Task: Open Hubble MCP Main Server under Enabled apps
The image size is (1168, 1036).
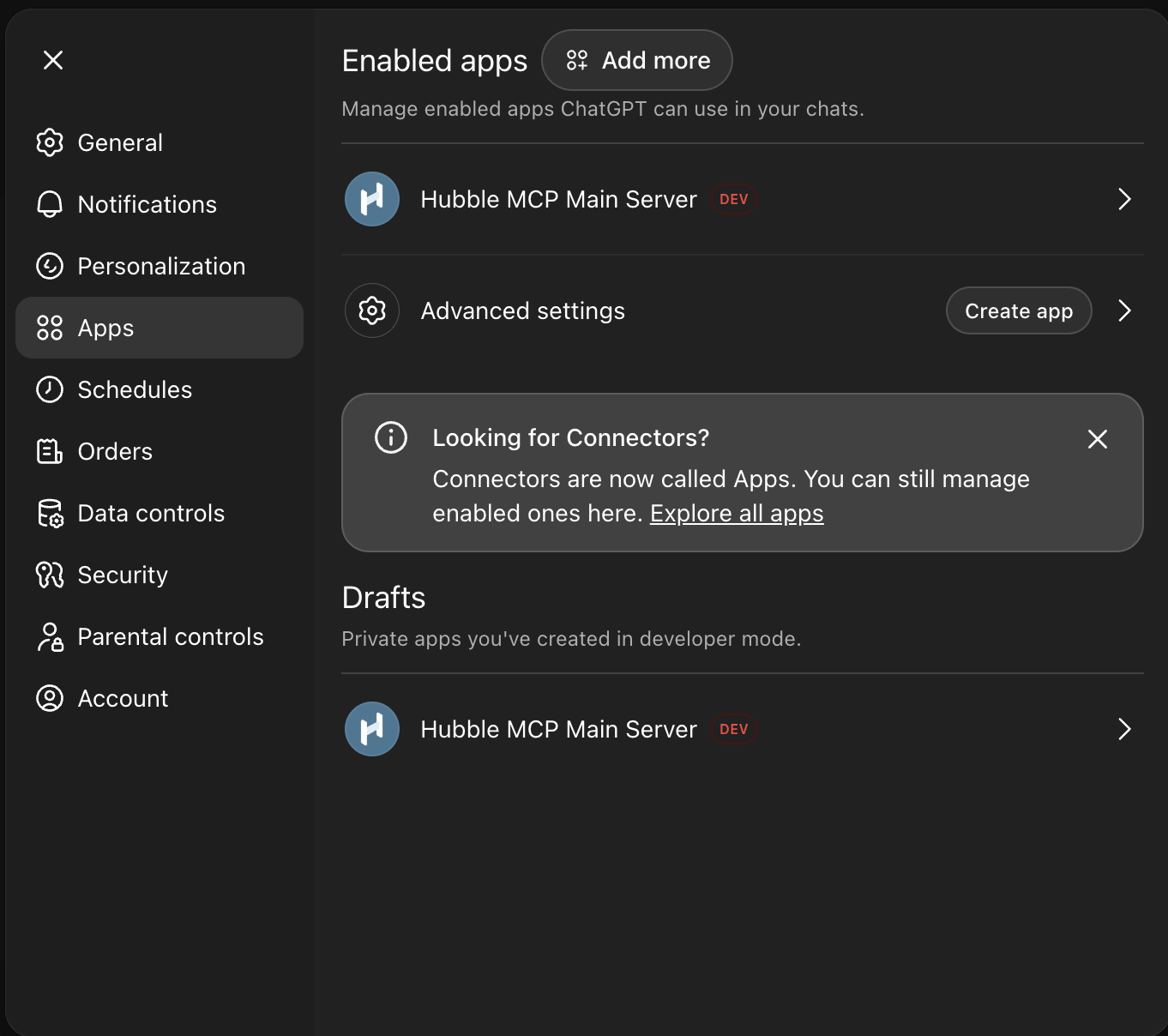Action: [x=743, y=199]
